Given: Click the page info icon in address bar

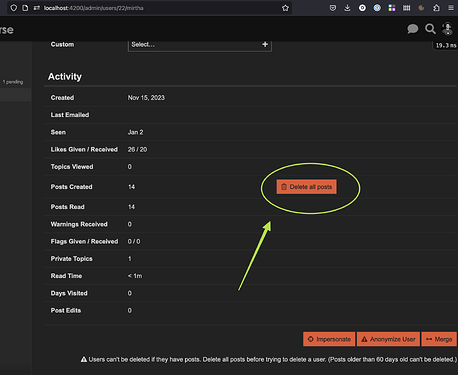Looking at the screenshot, I should [x=25, y=8].
